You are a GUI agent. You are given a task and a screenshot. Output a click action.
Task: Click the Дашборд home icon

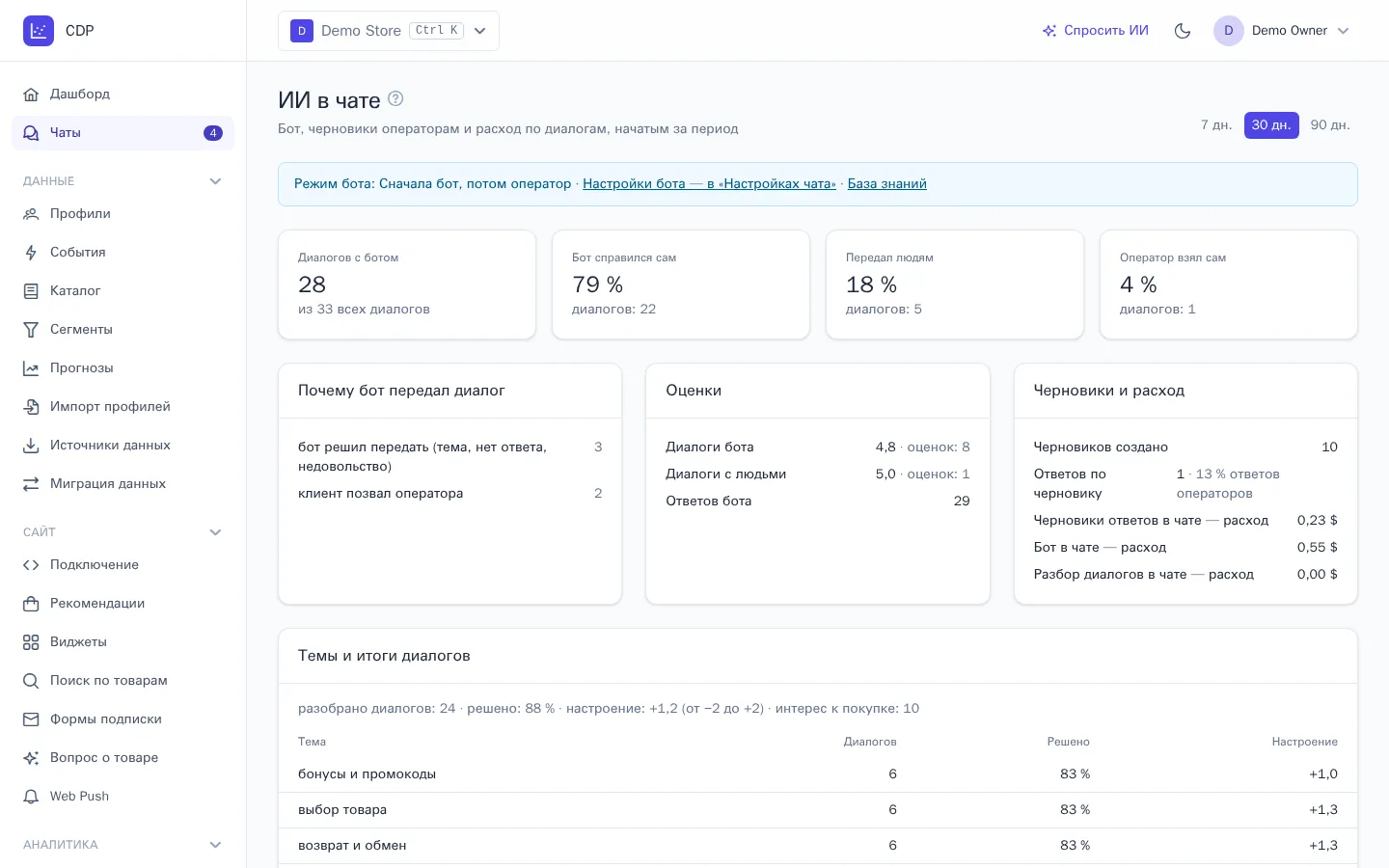(x=31, y=95)
